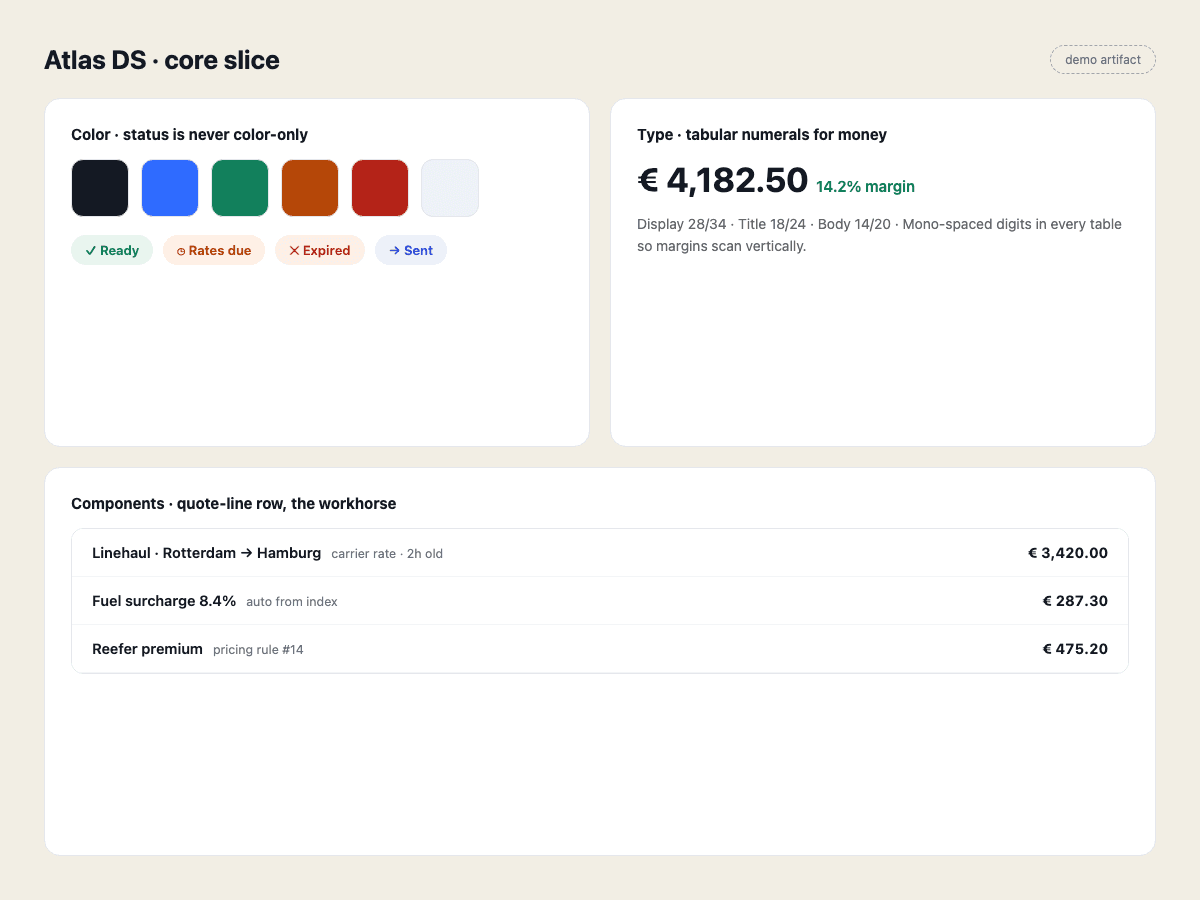Click the clock icon in Rates due pill

coord(181,252)
